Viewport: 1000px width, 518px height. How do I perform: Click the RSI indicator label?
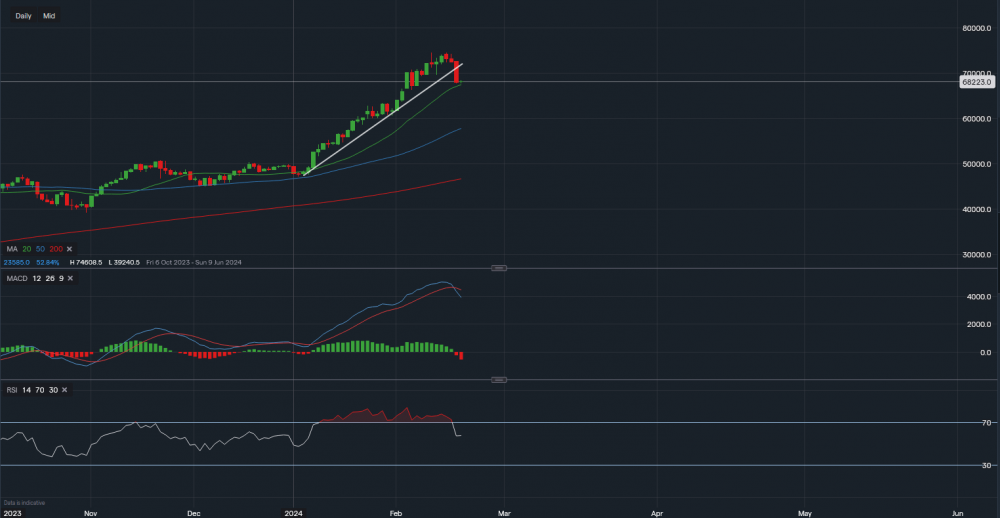tap(12, 391)
